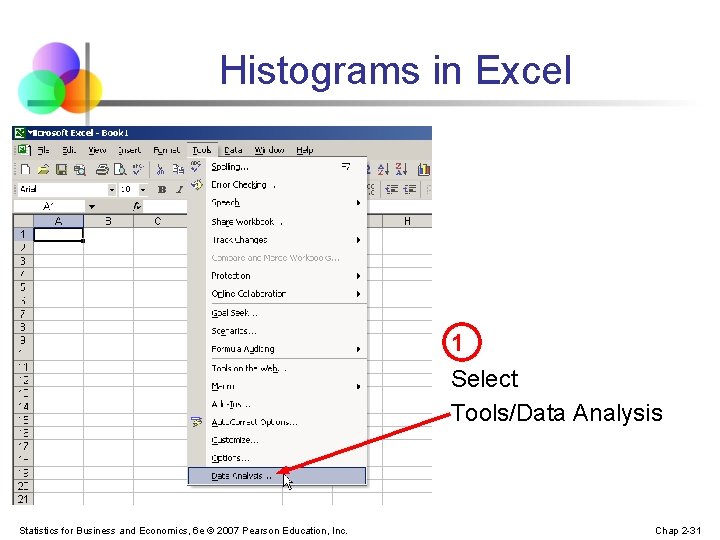
Task: Open the font size dropdown
Action: [143, 189]
